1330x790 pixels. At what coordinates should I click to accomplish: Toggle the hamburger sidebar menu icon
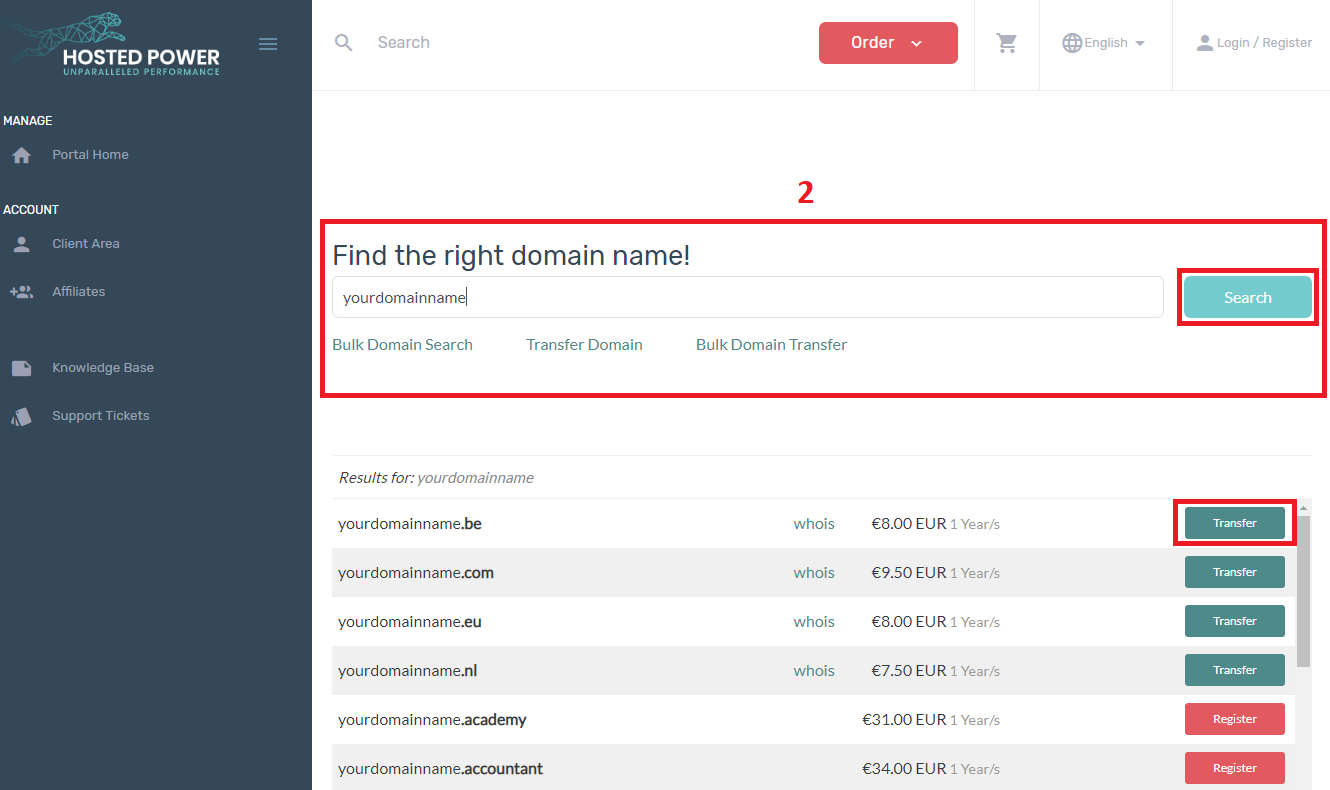[x=268, y=44]
